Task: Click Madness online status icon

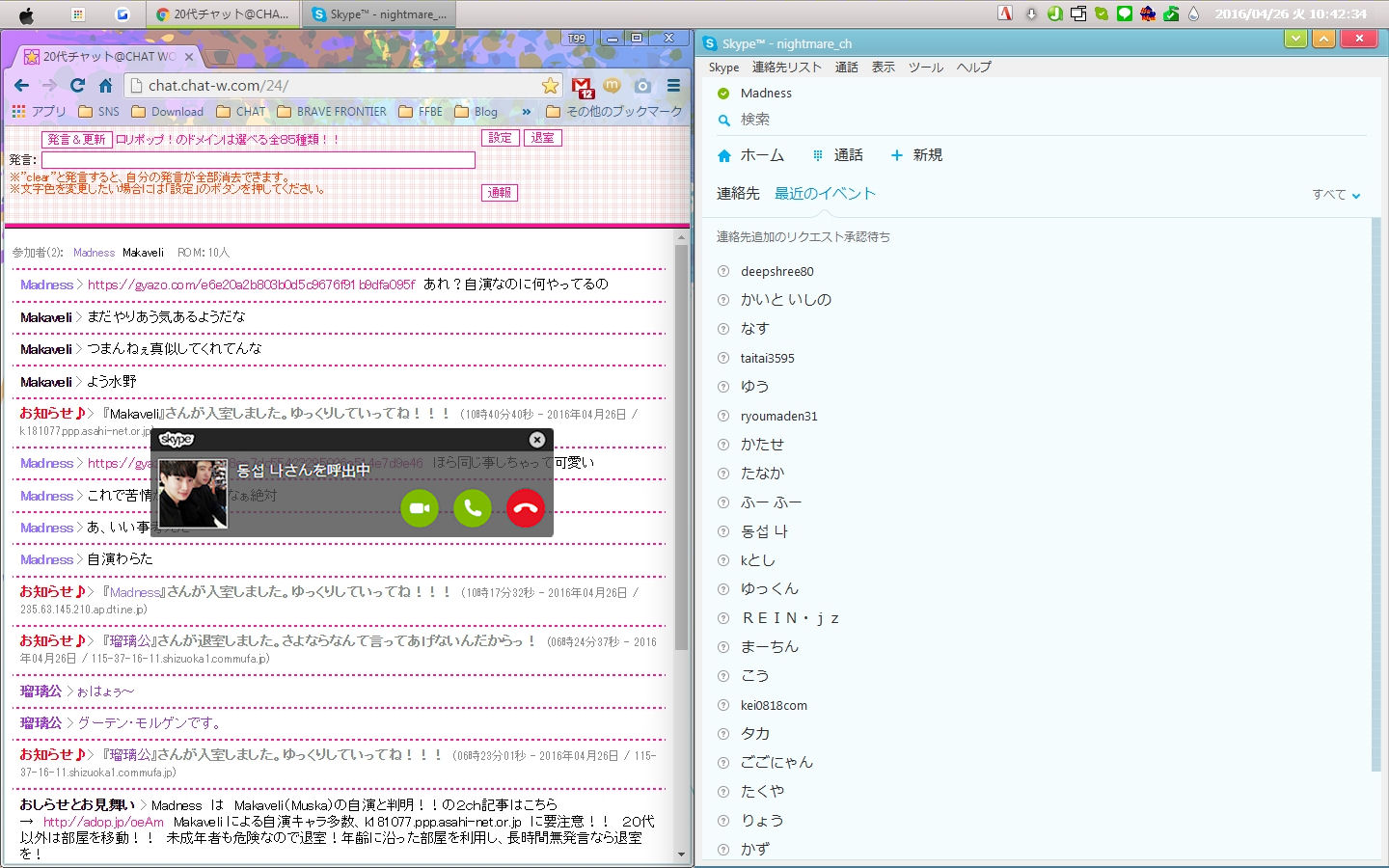Action: click(x=723, y=94)
